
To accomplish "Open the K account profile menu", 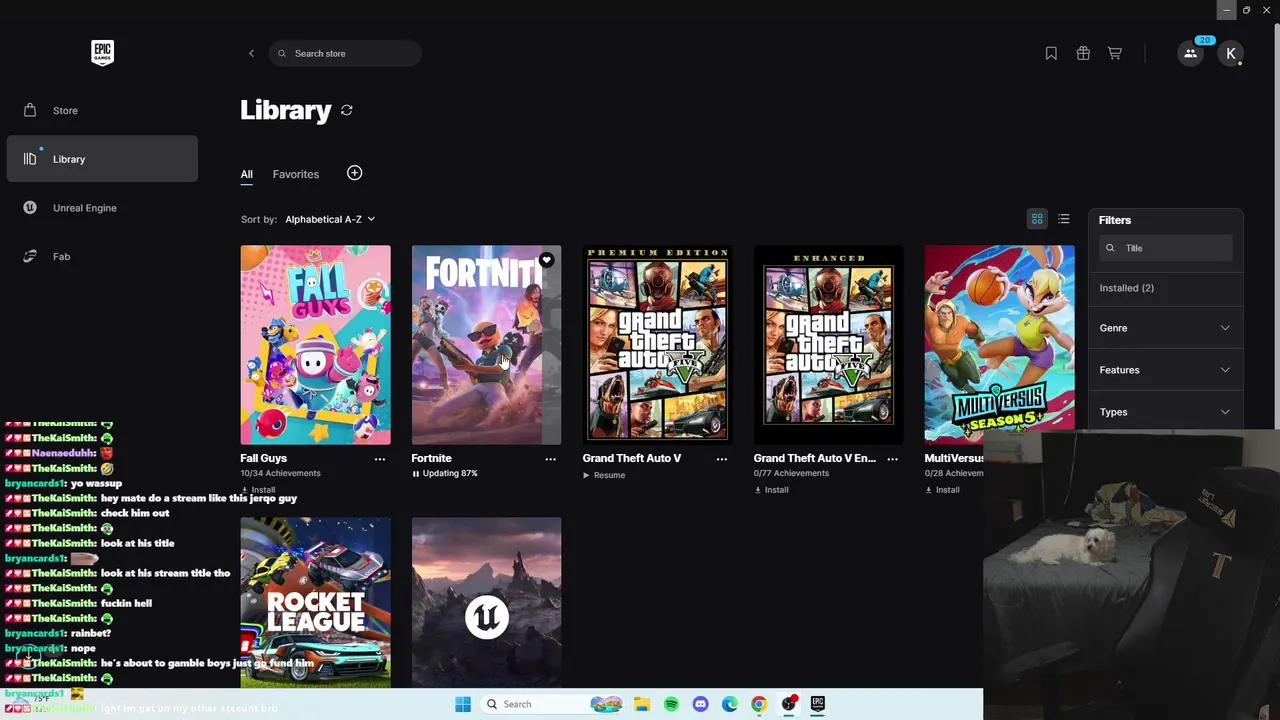I will tap(1231, 54).
